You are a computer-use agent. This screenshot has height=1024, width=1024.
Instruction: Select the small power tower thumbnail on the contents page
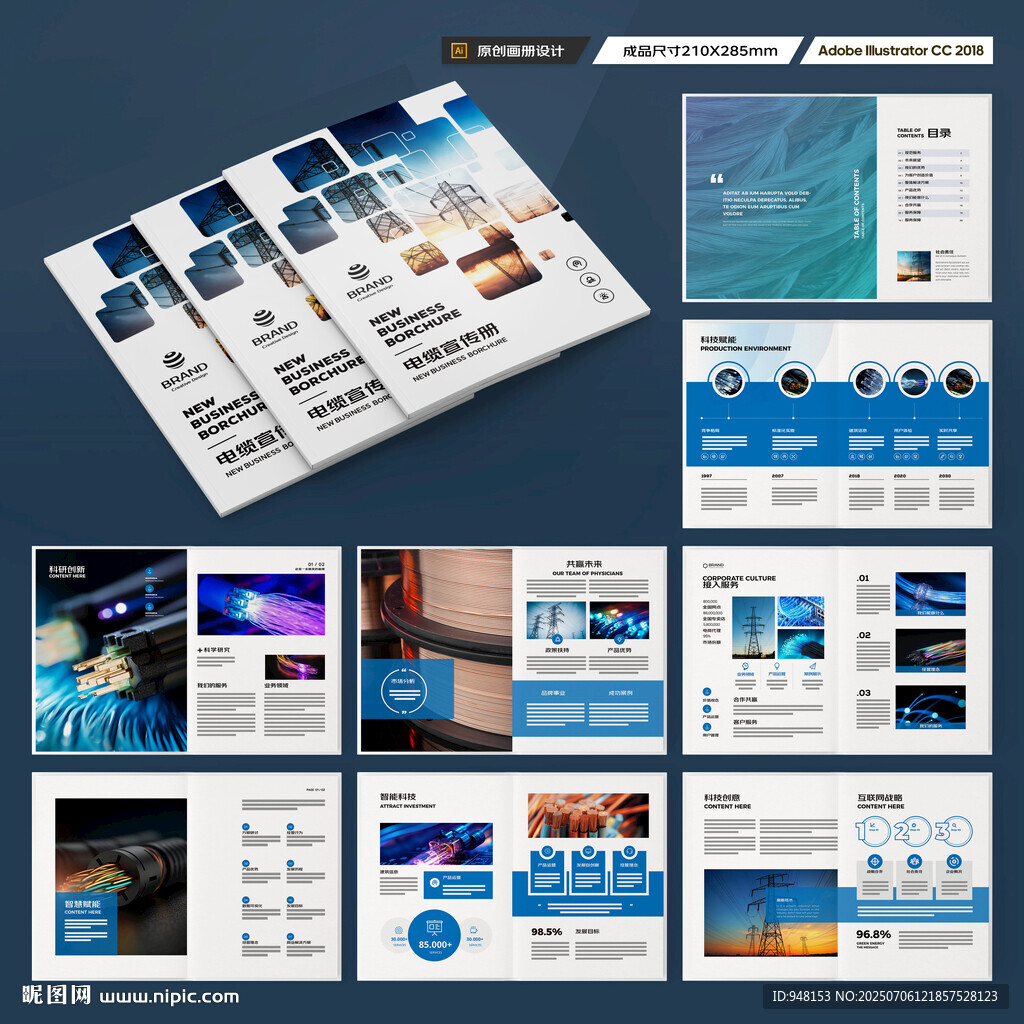914,266
